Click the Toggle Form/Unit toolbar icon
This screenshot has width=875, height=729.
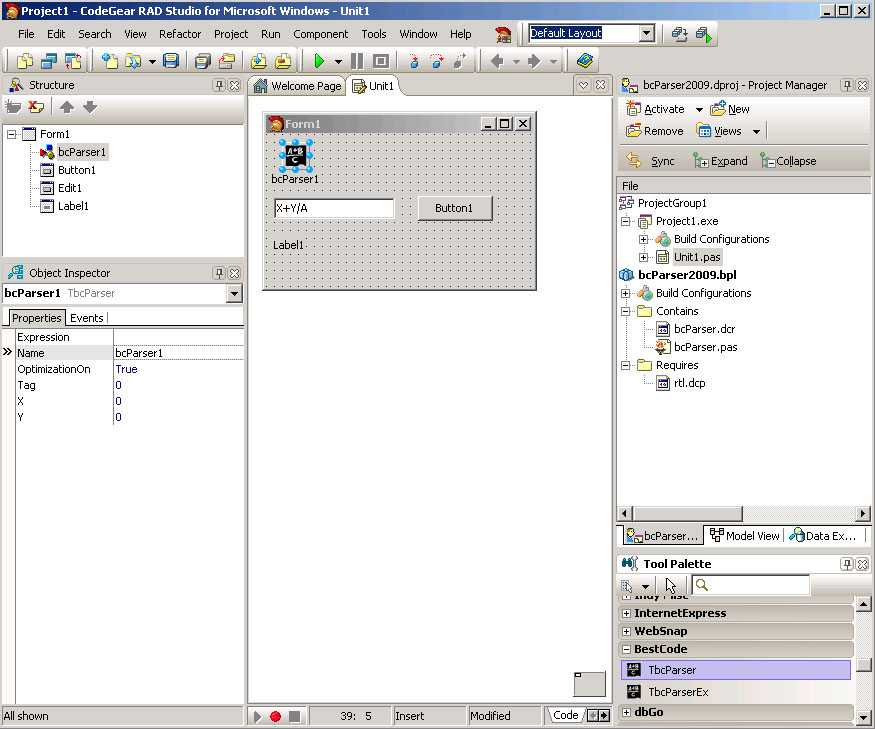73,61
